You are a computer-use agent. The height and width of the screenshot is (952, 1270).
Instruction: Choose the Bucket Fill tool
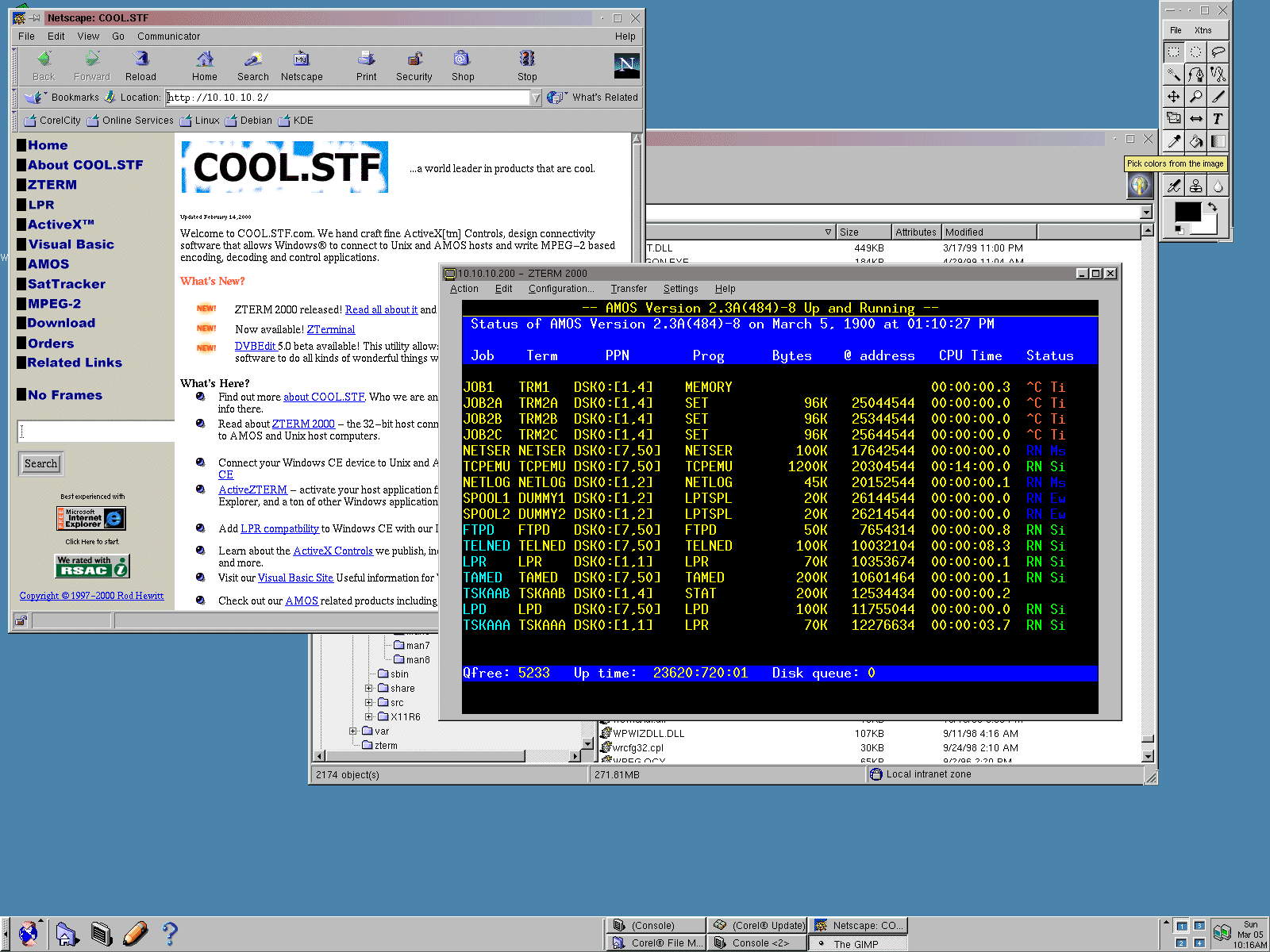tap(1195, 141)
